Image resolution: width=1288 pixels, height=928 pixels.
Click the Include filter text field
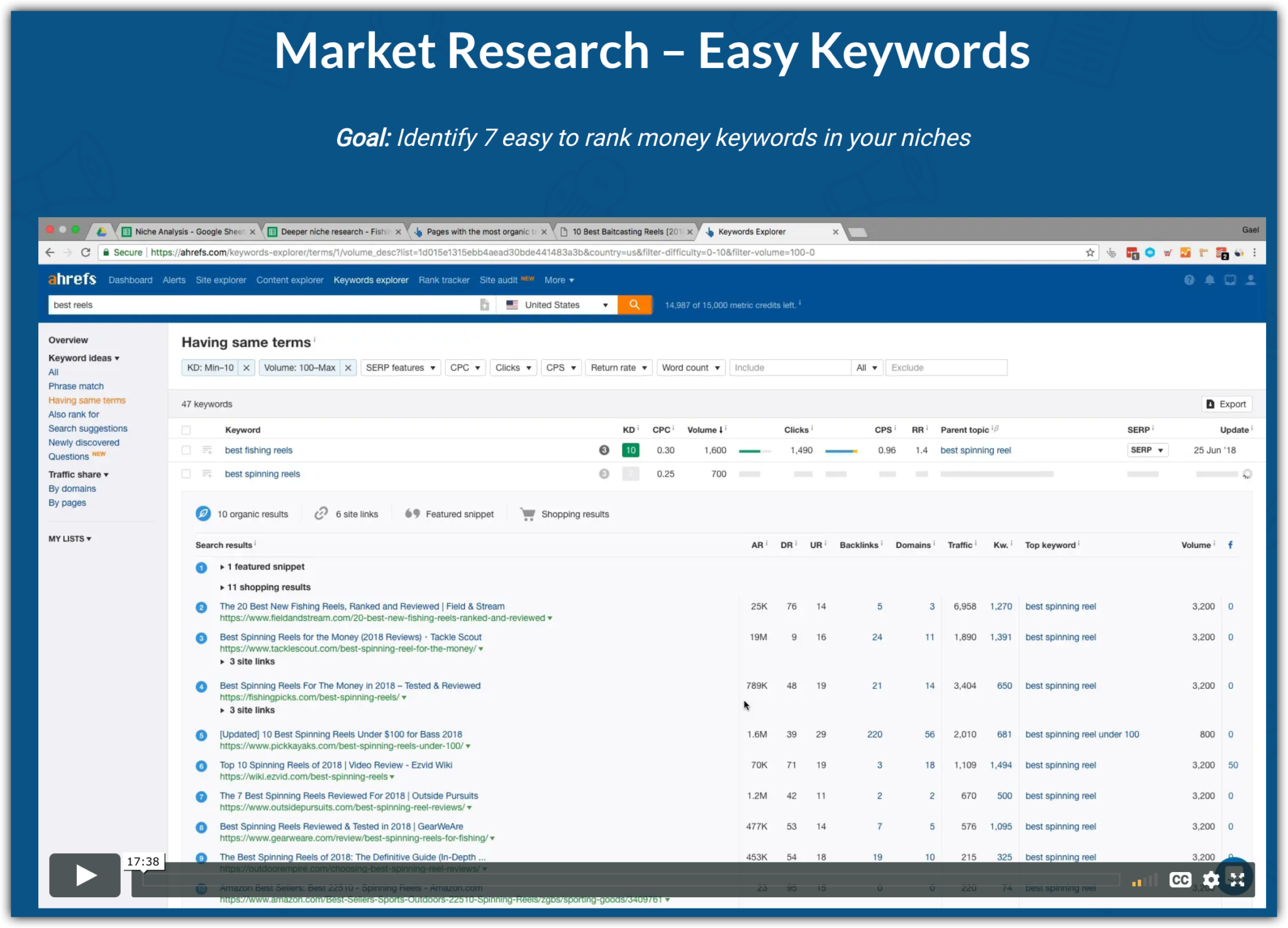(x=789, y=367)
